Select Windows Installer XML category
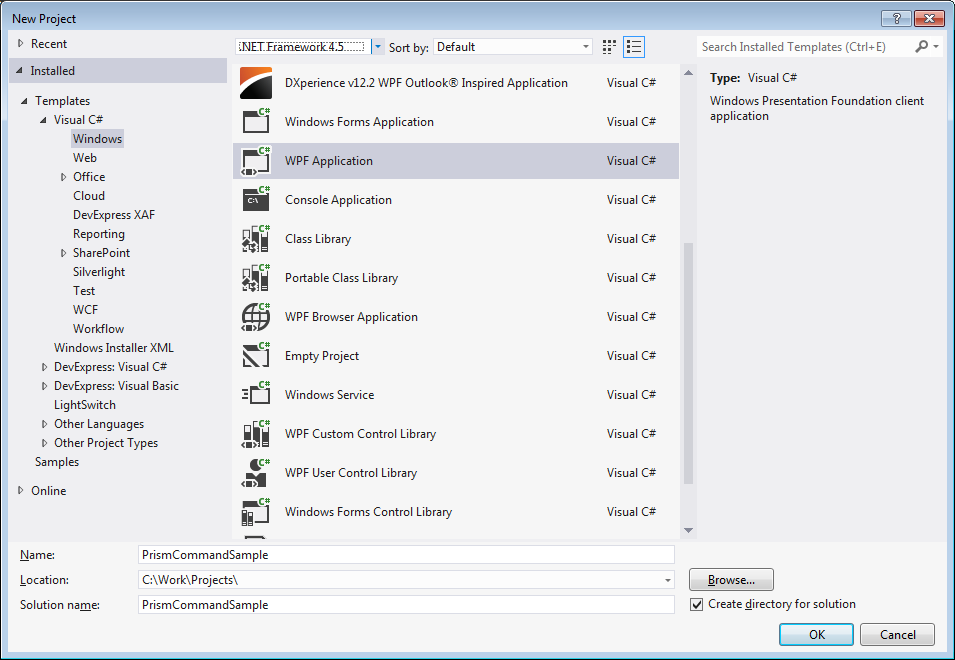This screenshot has height=660, width=955. pyautogui.click(x=113, y=348)
